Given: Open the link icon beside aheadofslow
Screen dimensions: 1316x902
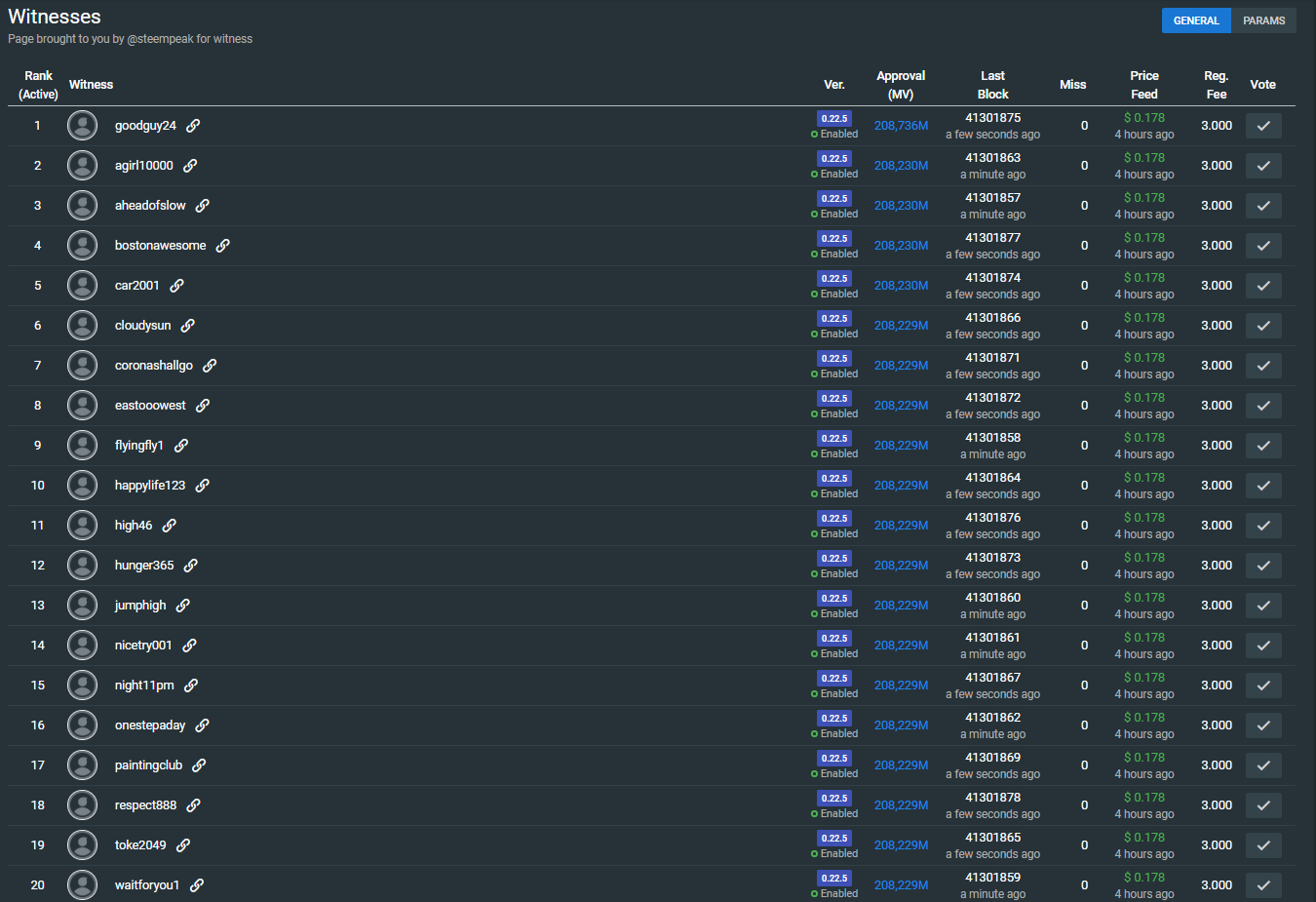Looking at the screenshot, I should click(x=202, y=206).
